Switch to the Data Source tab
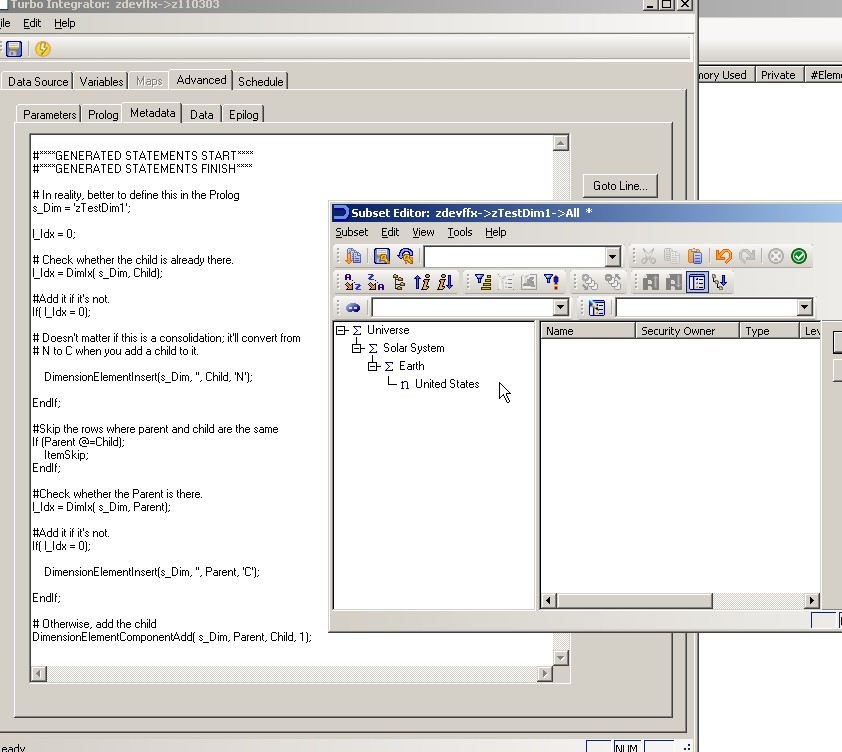 38,82
